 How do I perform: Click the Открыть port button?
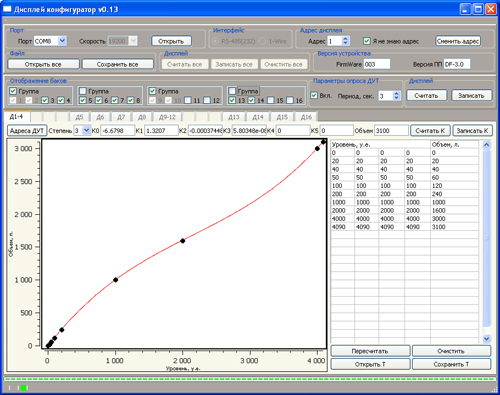point(171,41)
